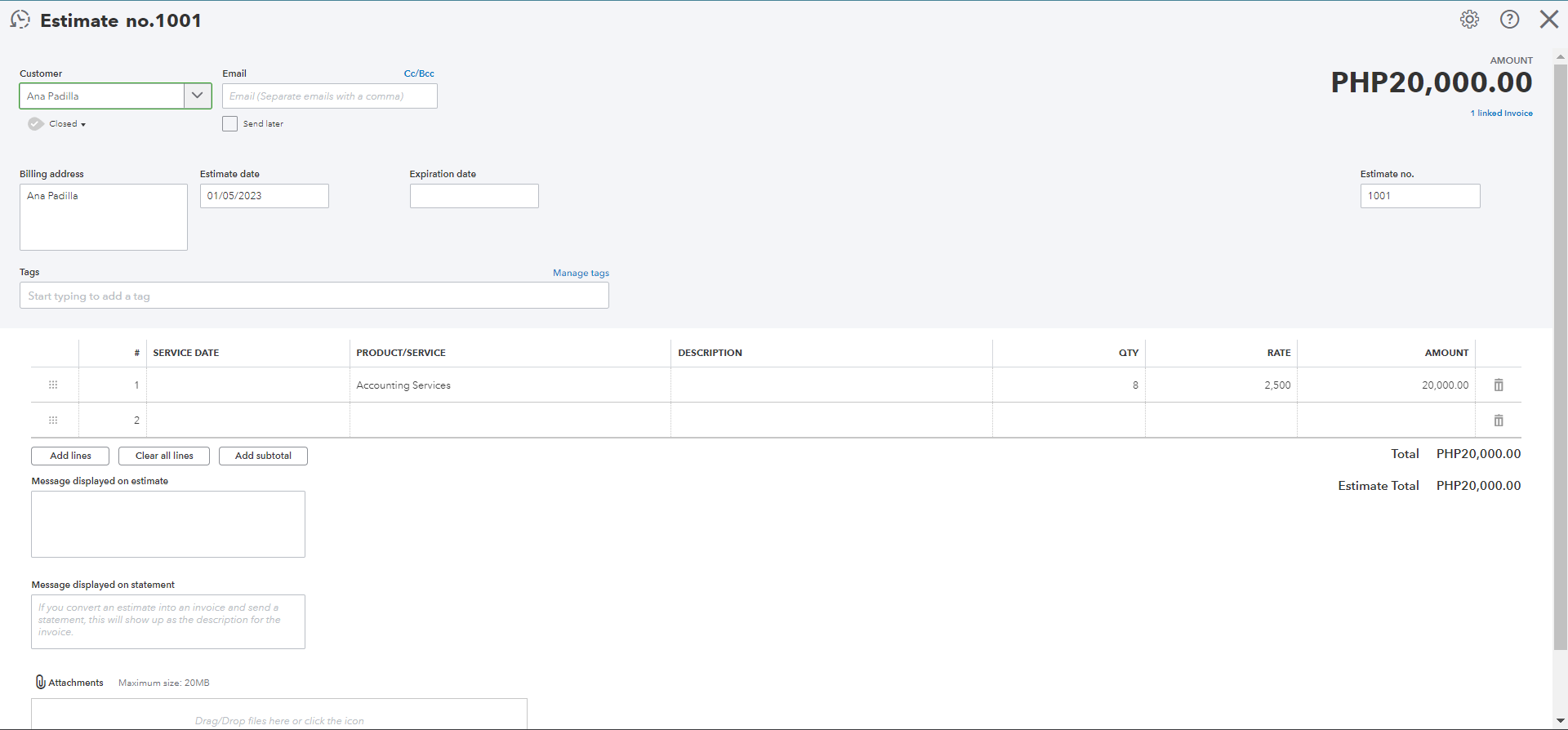Open recent transactions history icon
The width and height of the screenshot is (1568, 730).
pos(20,20)
